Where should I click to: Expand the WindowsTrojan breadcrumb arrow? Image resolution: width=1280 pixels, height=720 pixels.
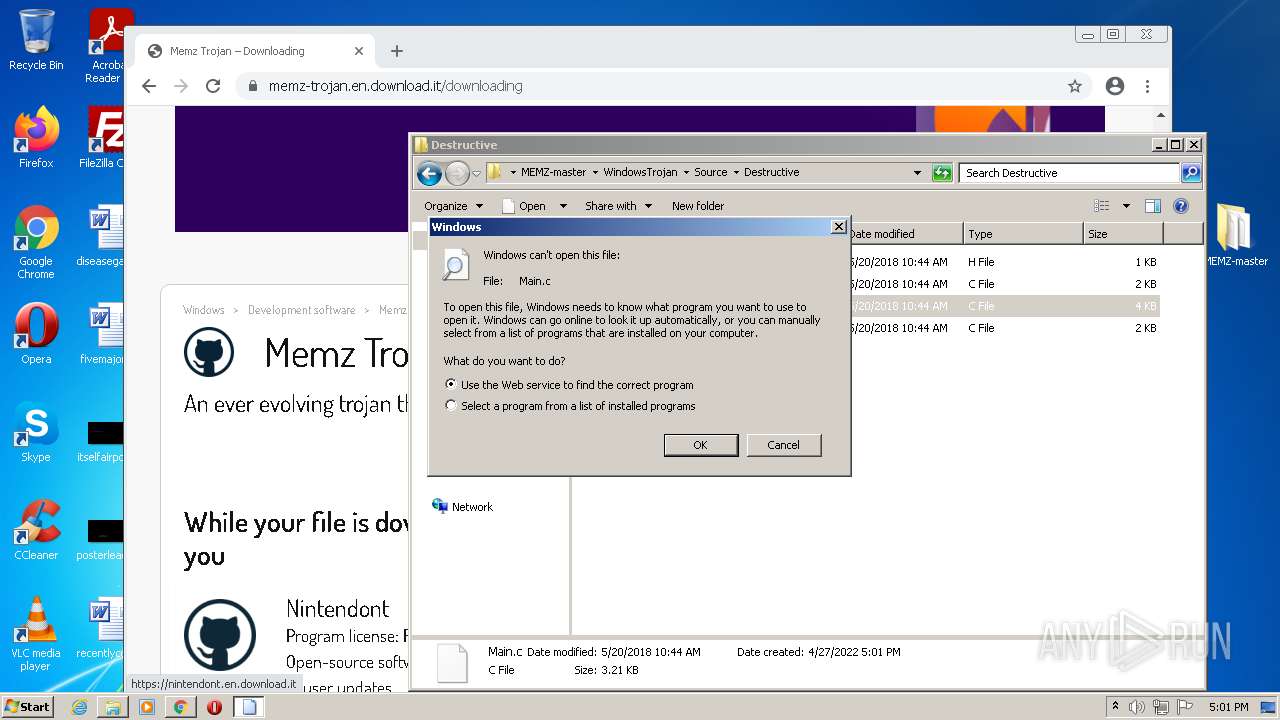coord(686,173)
